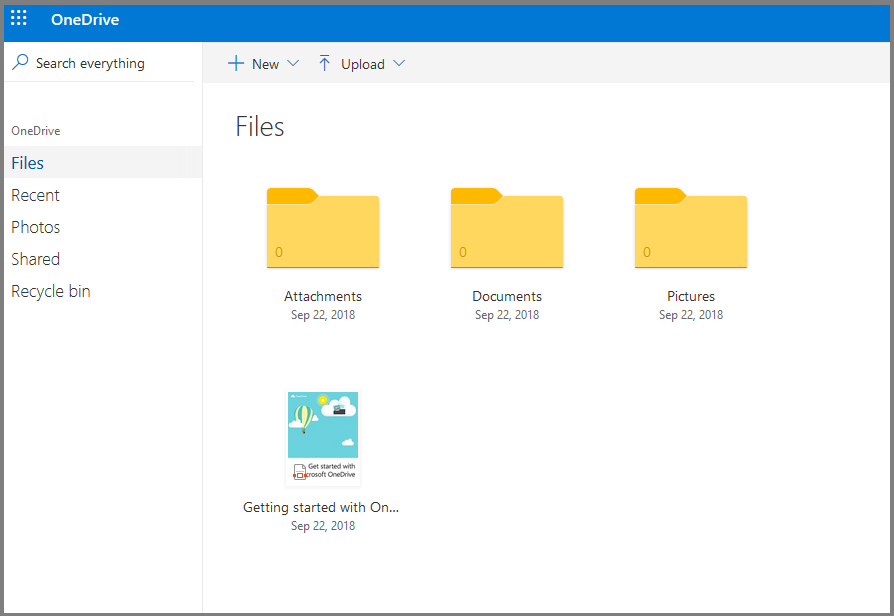This screenshot has width=894, height=616.
Task: Open the Pictures folder icon
Action: (x=691, y=228)
